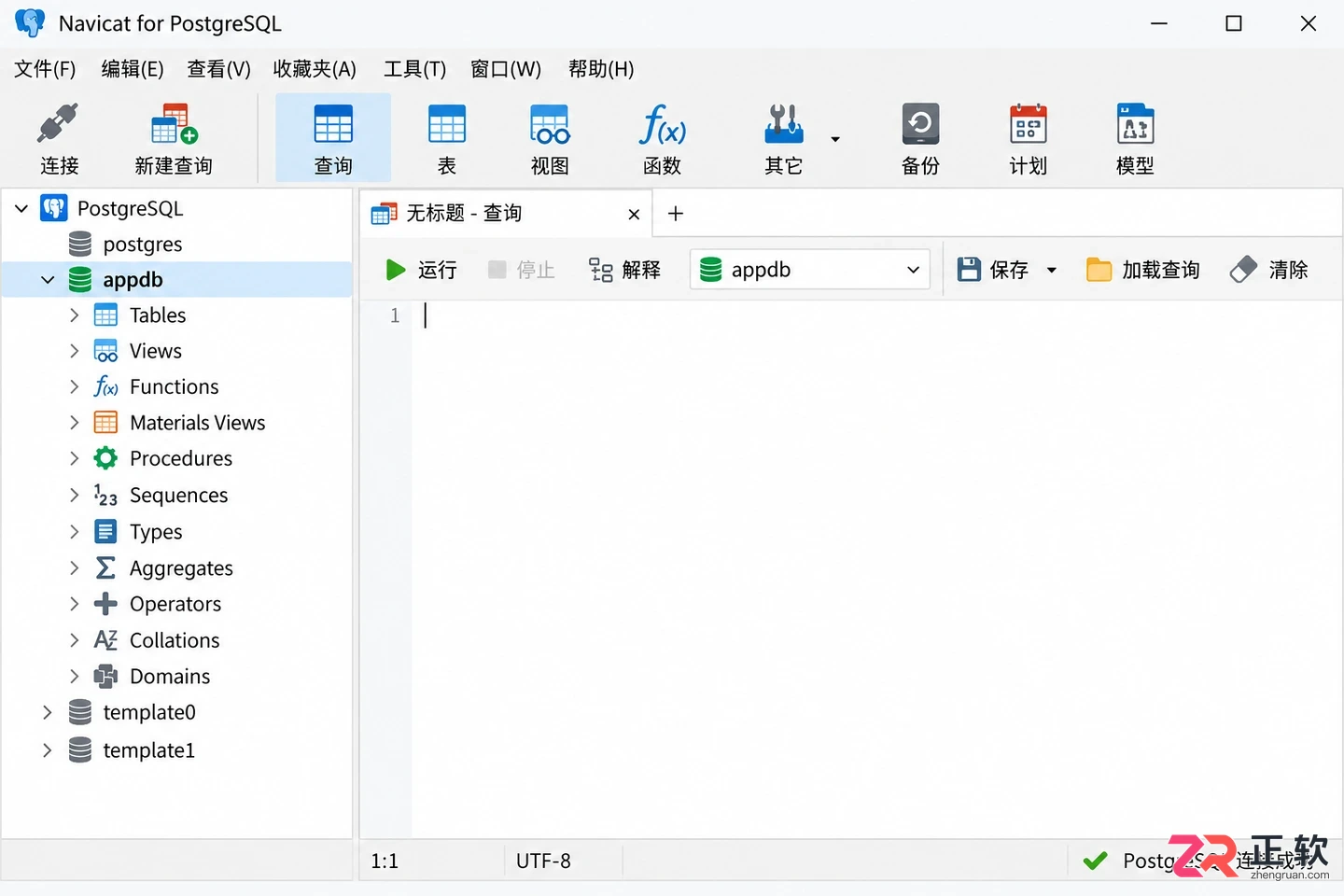Expand the Collations node
This screenshot has height=896, width=1344.
pos(74,640)
